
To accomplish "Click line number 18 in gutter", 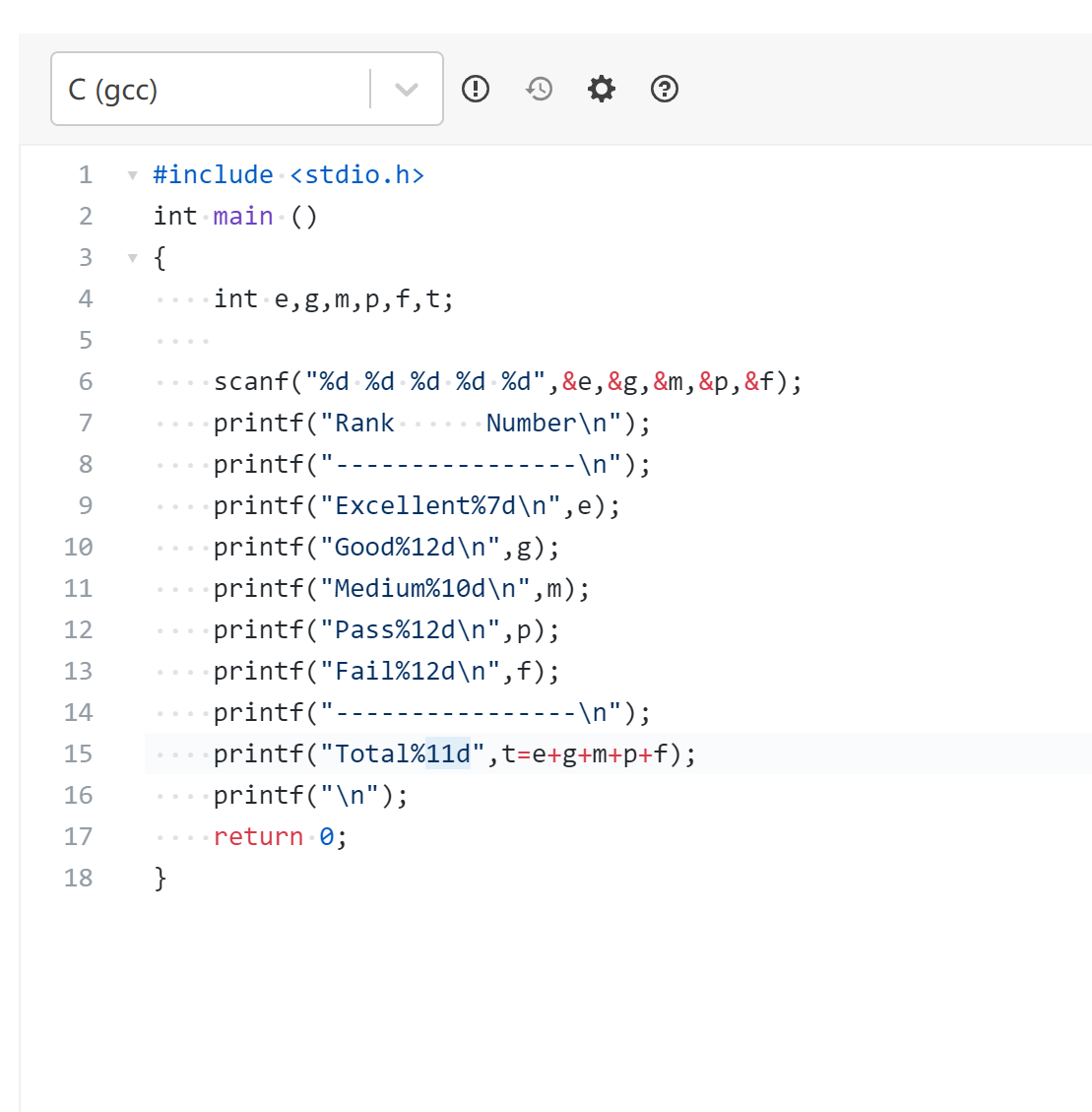I will (79, 879).
